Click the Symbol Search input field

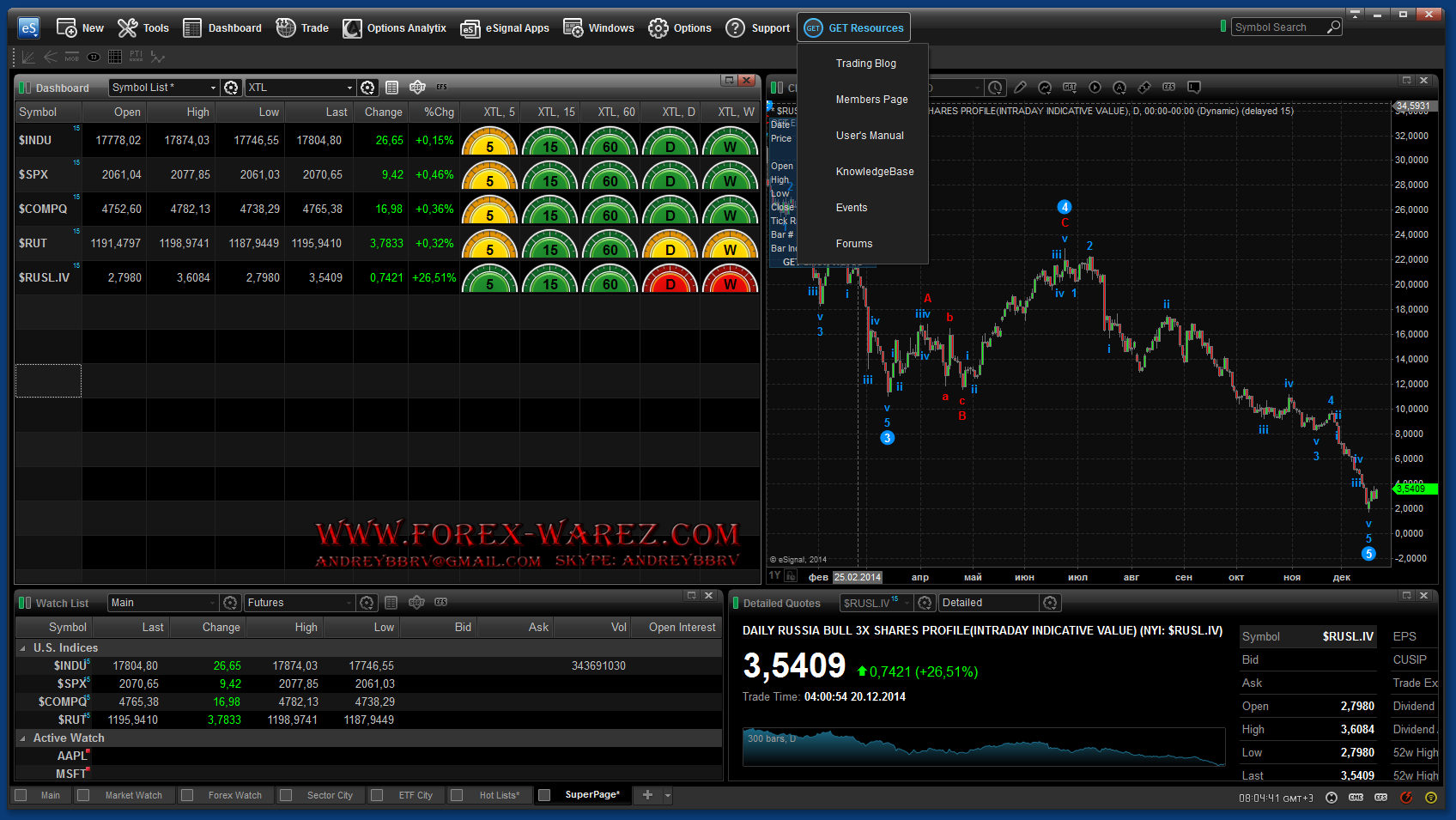tap(1277, 27)
